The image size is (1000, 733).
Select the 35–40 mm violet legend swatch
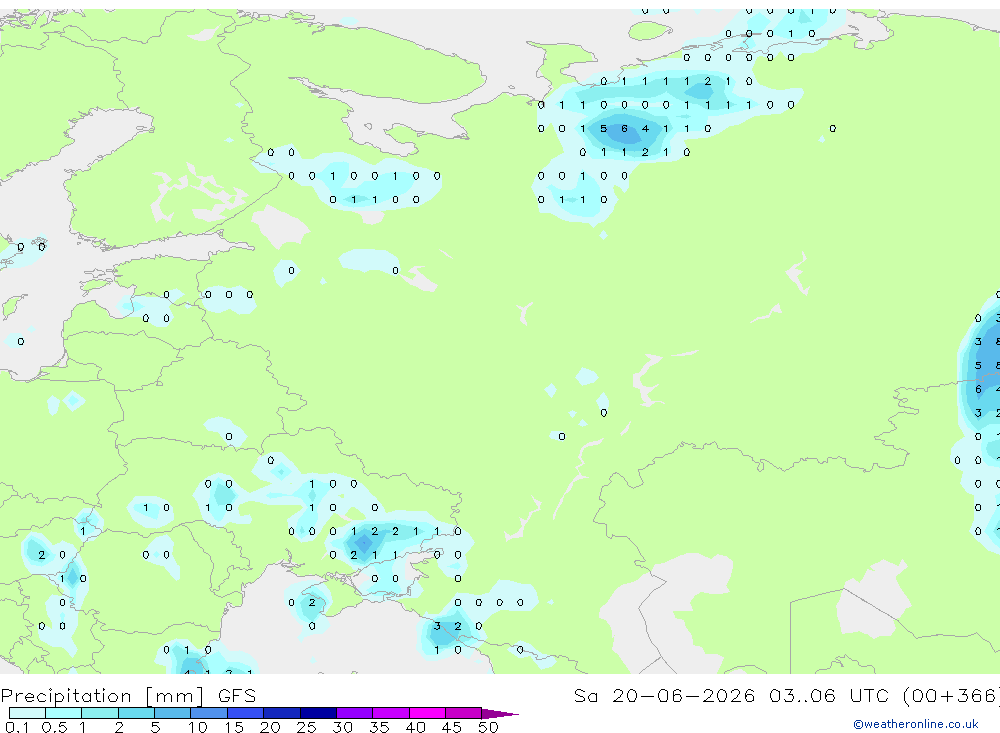[390, 713]
